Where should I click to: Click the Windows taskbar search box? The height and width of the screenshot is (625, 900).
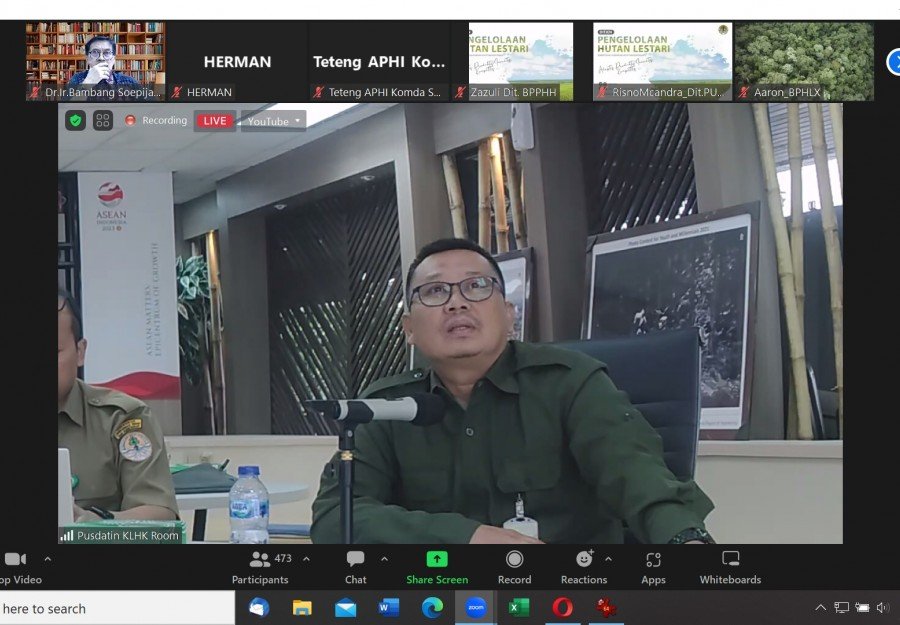(x=117, y=608)
